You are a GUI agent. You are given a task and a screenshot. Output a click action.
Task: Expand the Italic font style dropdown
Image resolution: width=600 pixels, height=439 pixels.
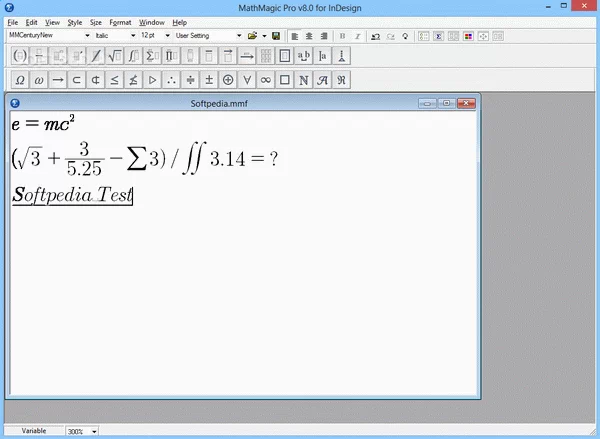pyautogui.click(x=133, y=36)
